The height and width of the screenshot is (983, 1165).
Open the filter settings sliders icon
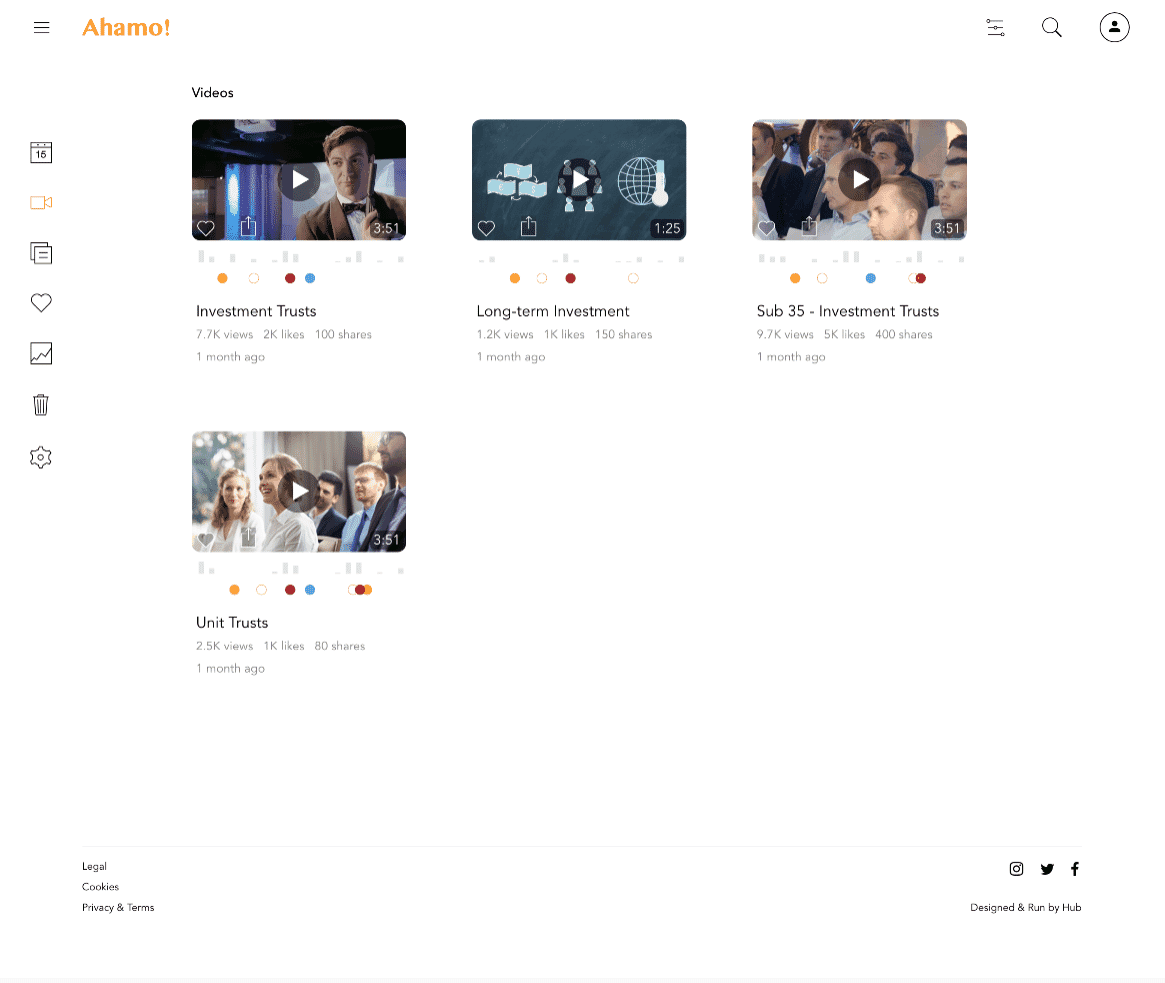pos(995,27)
